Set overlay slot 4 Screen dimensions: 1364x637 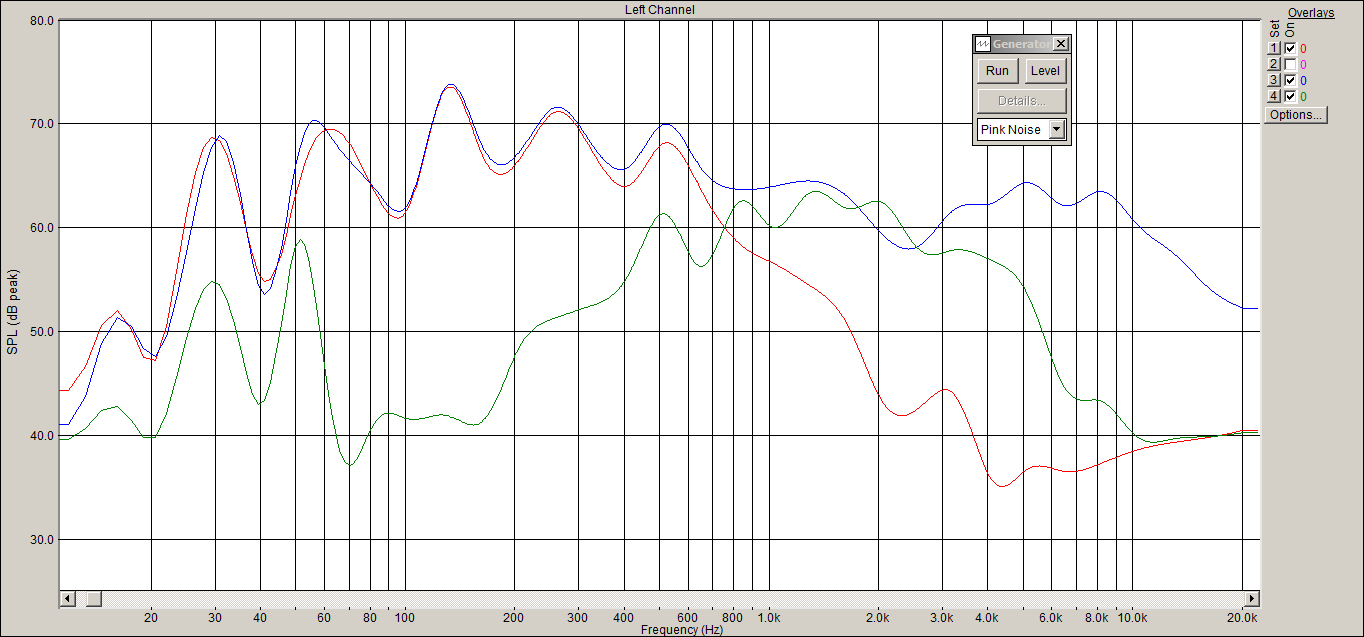pos(1274,96)
